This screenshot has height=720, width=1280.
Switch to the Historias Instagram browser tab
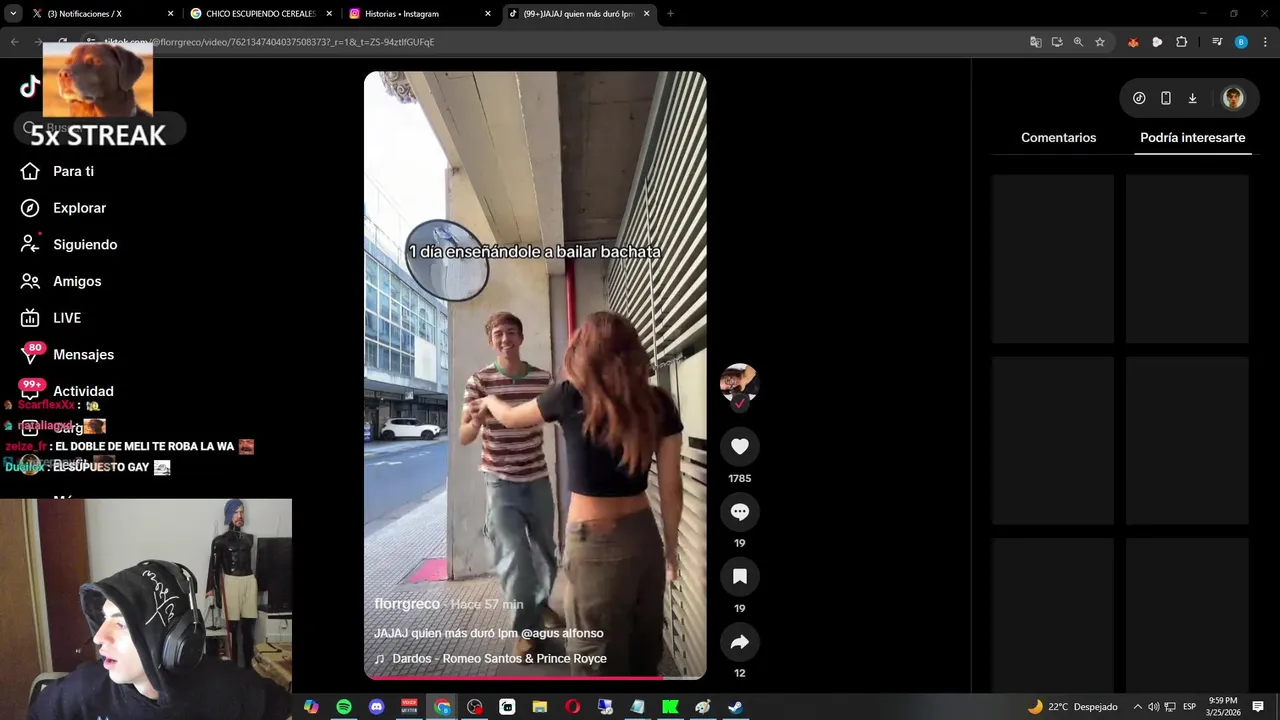coord(420,14)
